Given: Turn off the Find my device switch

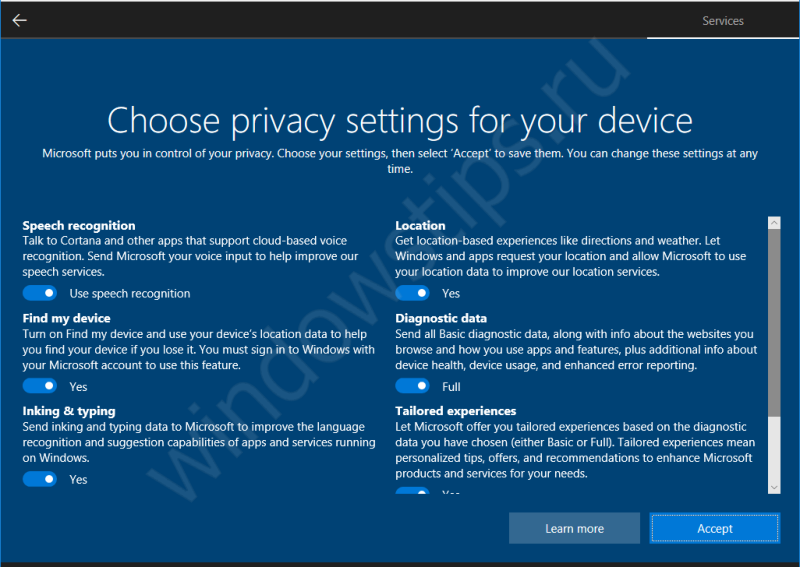Looking at the screenshot, I should (40, 386).
